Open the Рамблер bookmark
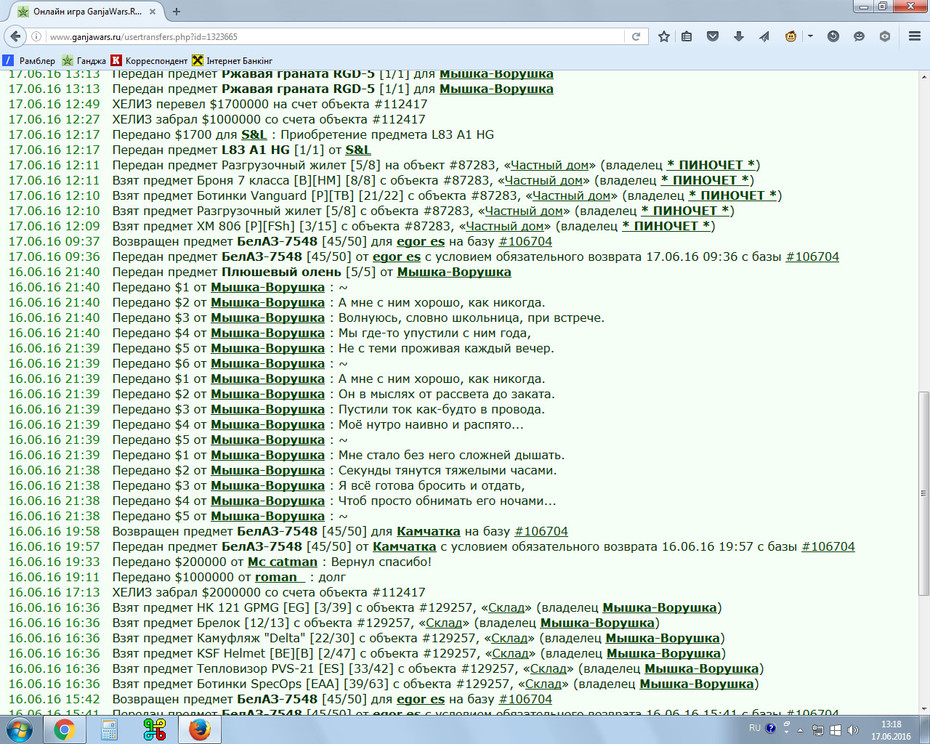Screen dimensions: 930x744 tap(29, 61)
